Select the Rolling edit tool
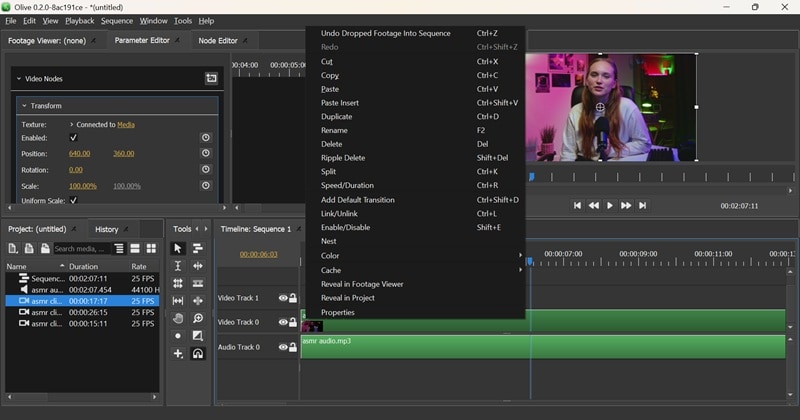 tap(178, 283)
